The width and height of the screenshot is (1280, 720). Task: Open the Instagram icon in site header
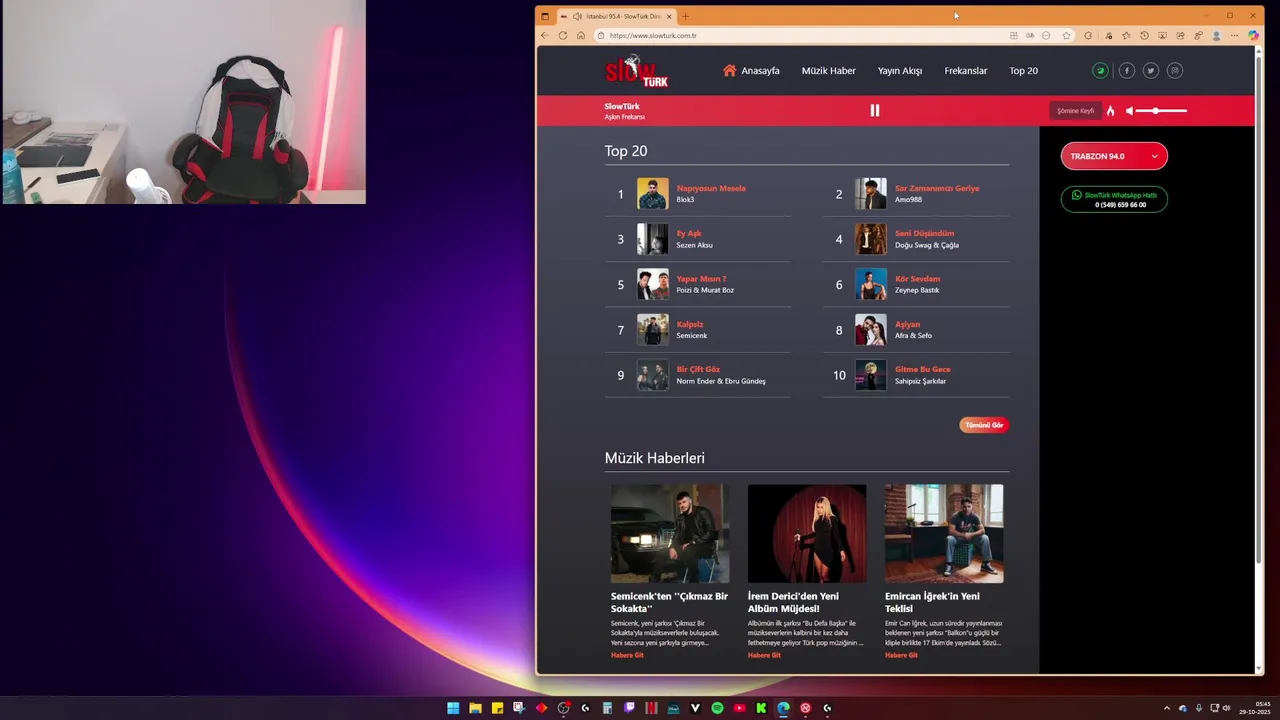tap(1175, 71)
